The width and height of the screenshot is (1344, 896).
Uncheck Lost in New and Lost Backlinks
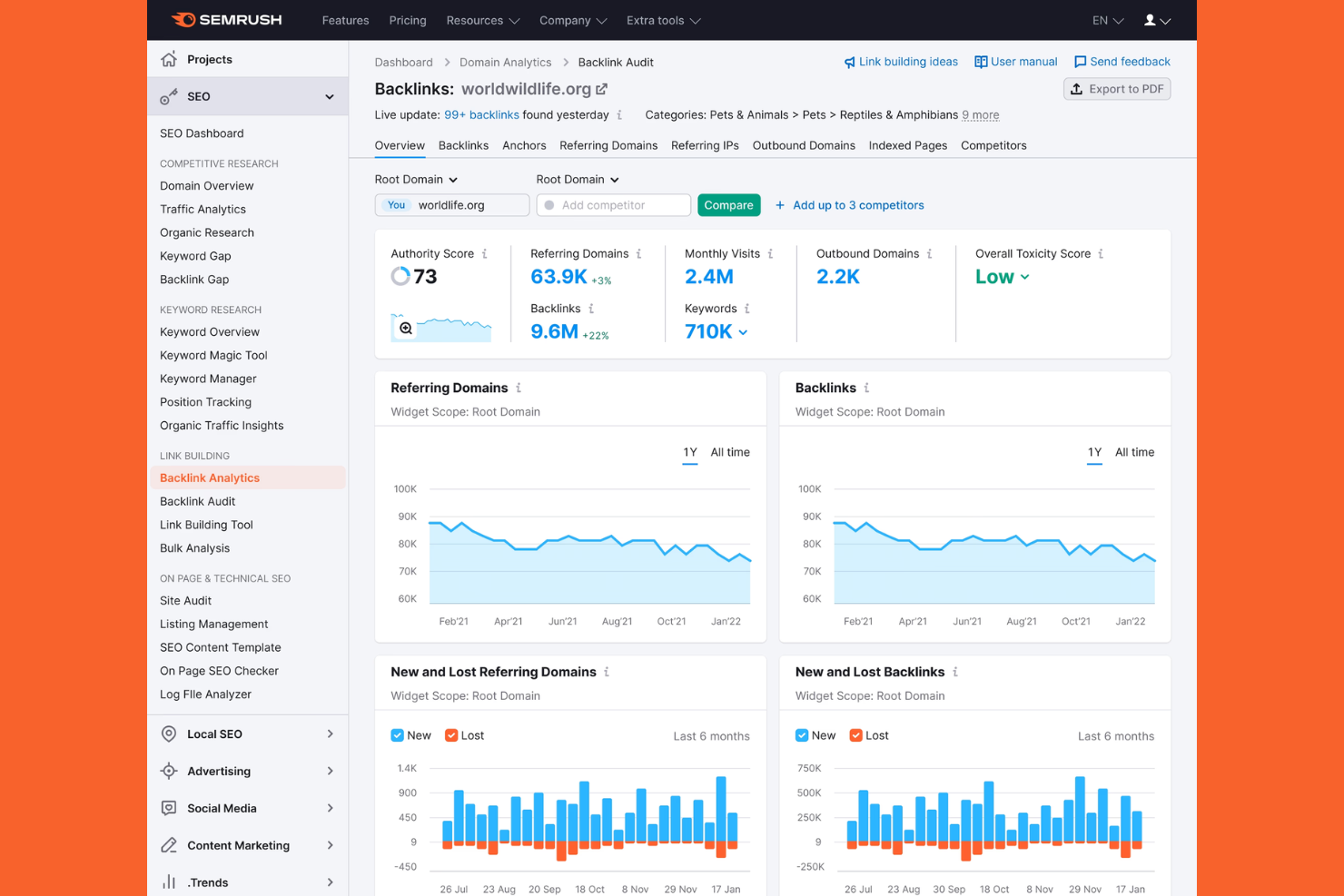click(x=855, y=735)
